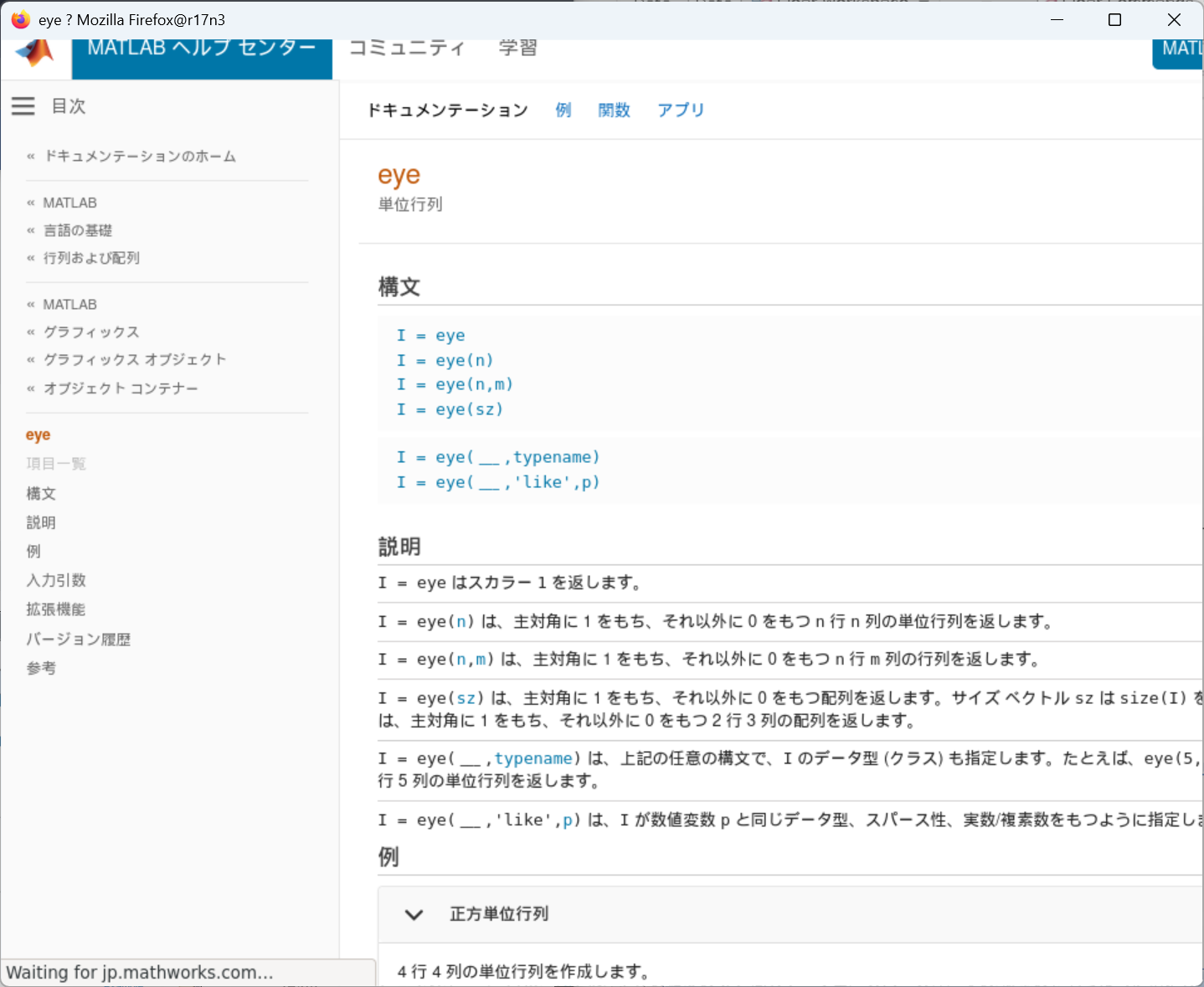Screen dimensions: 1204x987
Task: Click the MATLAB logo icon
Action: pyautogui.click(x=35, y=52)
